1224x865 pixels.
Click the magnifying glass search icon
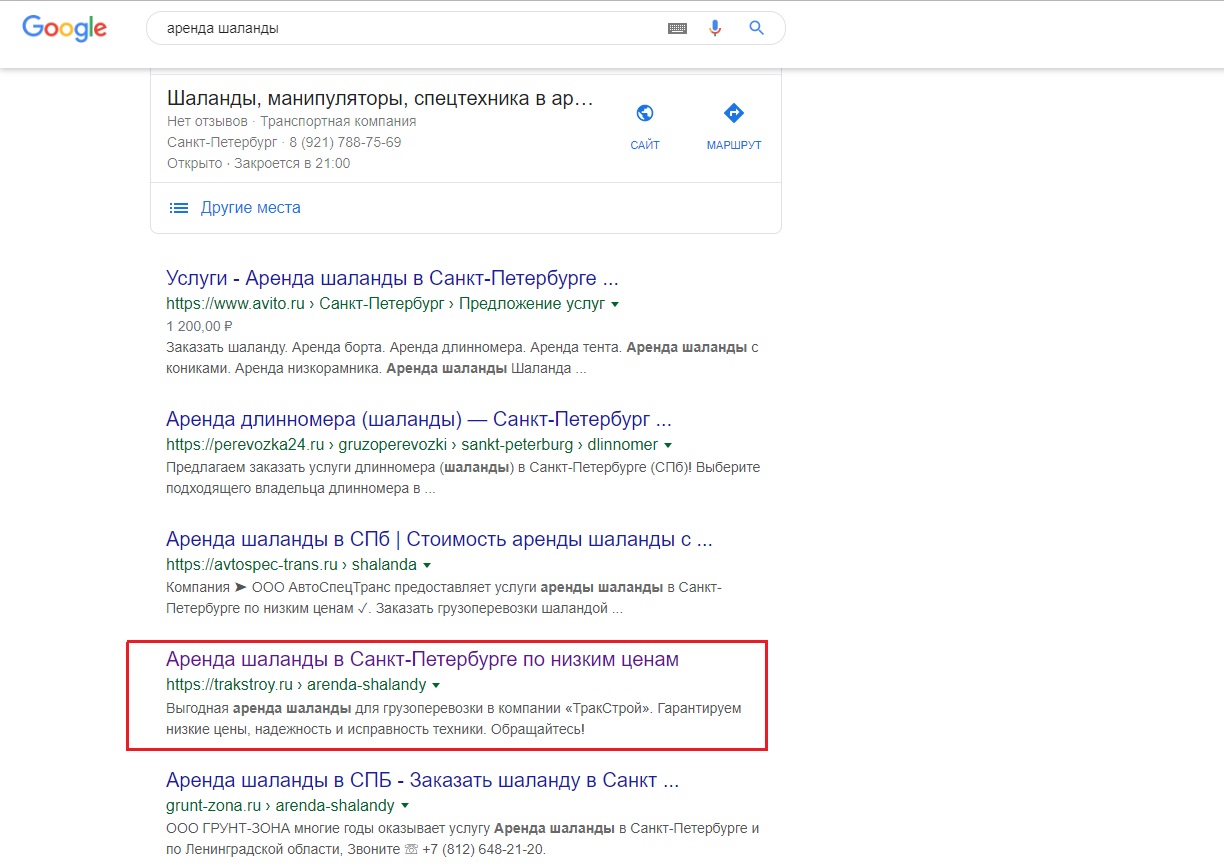pos(756,28)
